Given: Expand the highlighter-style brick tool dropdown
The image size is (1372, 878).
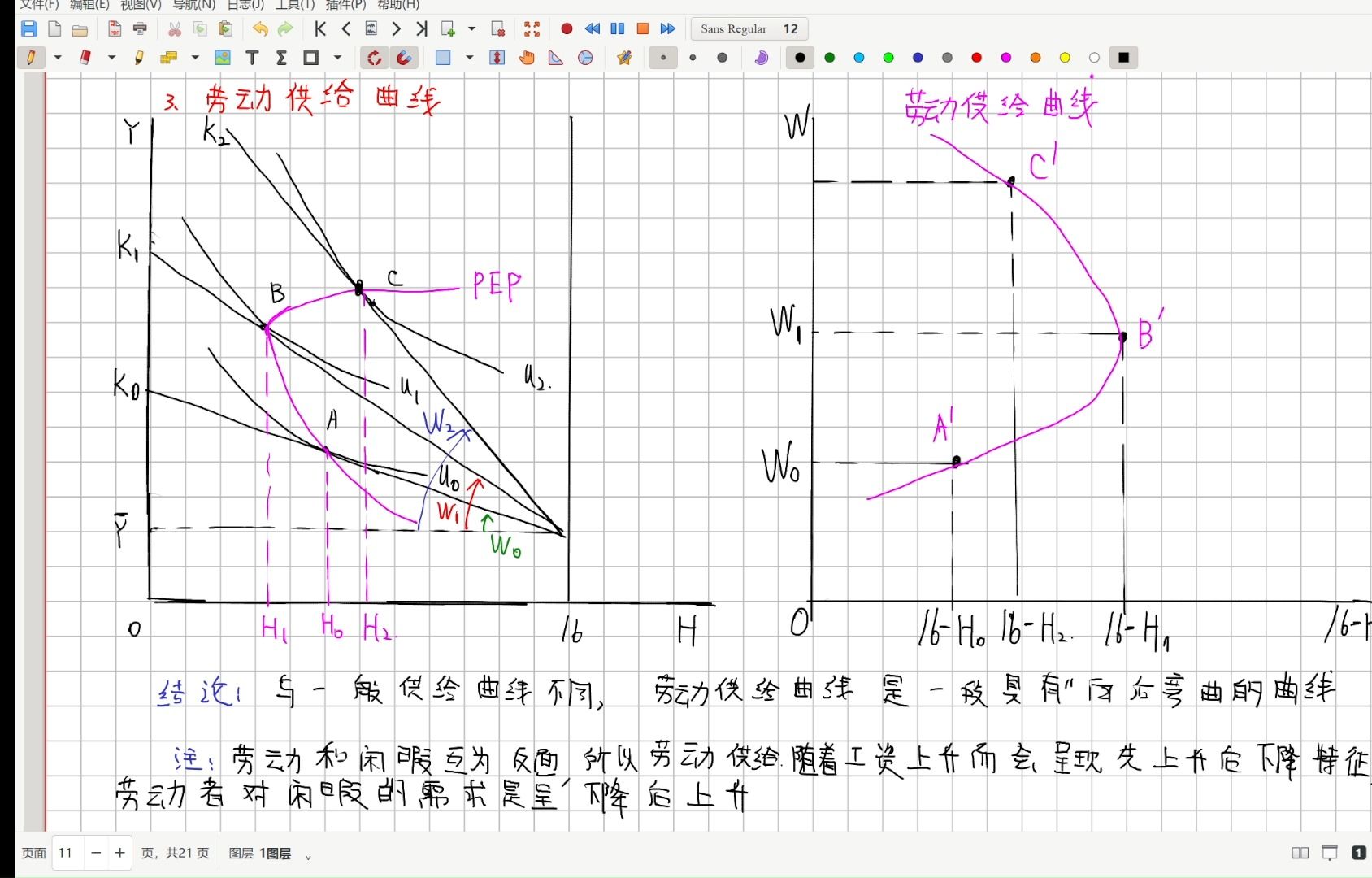Looking at the screenshot, I should (x=195, y=58).
